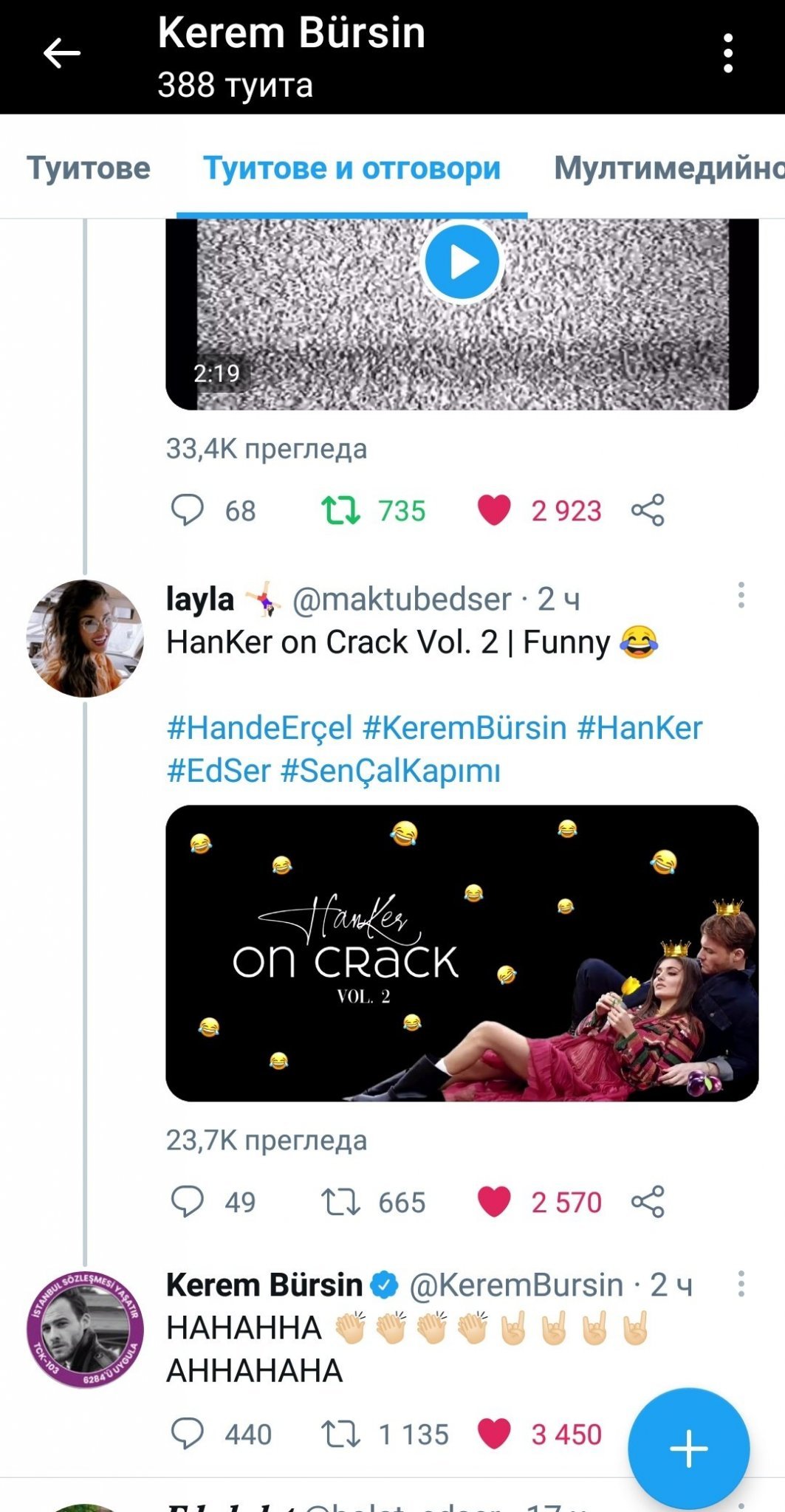Open the Мултимедийно tab
This screenshot has width=785, height=1512.
668,168
